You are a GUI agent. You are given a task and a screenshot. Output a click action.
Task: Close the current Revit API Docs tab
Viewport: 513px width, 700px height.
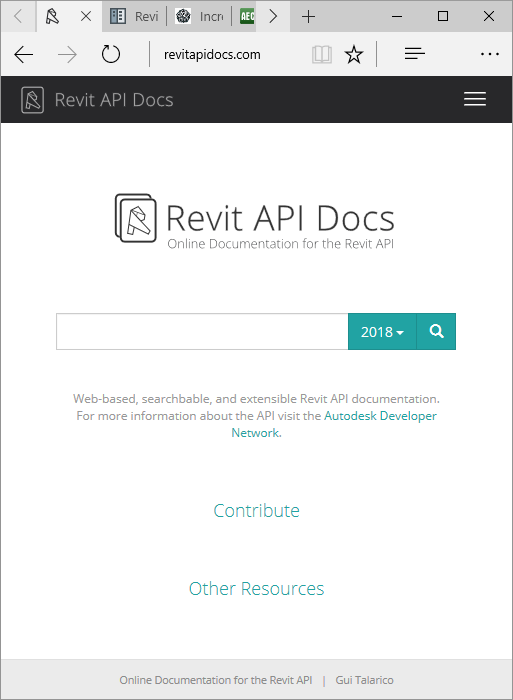pos(86,17)
